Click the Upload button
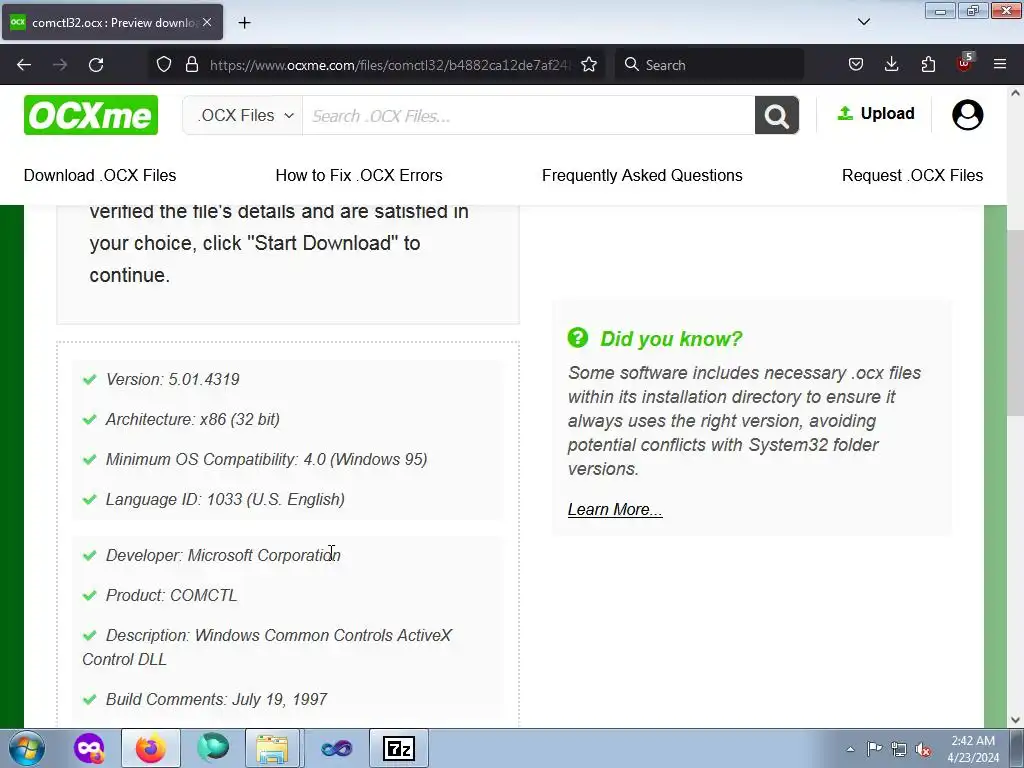This screenshot has height=768, width=1024. (876, 114)
